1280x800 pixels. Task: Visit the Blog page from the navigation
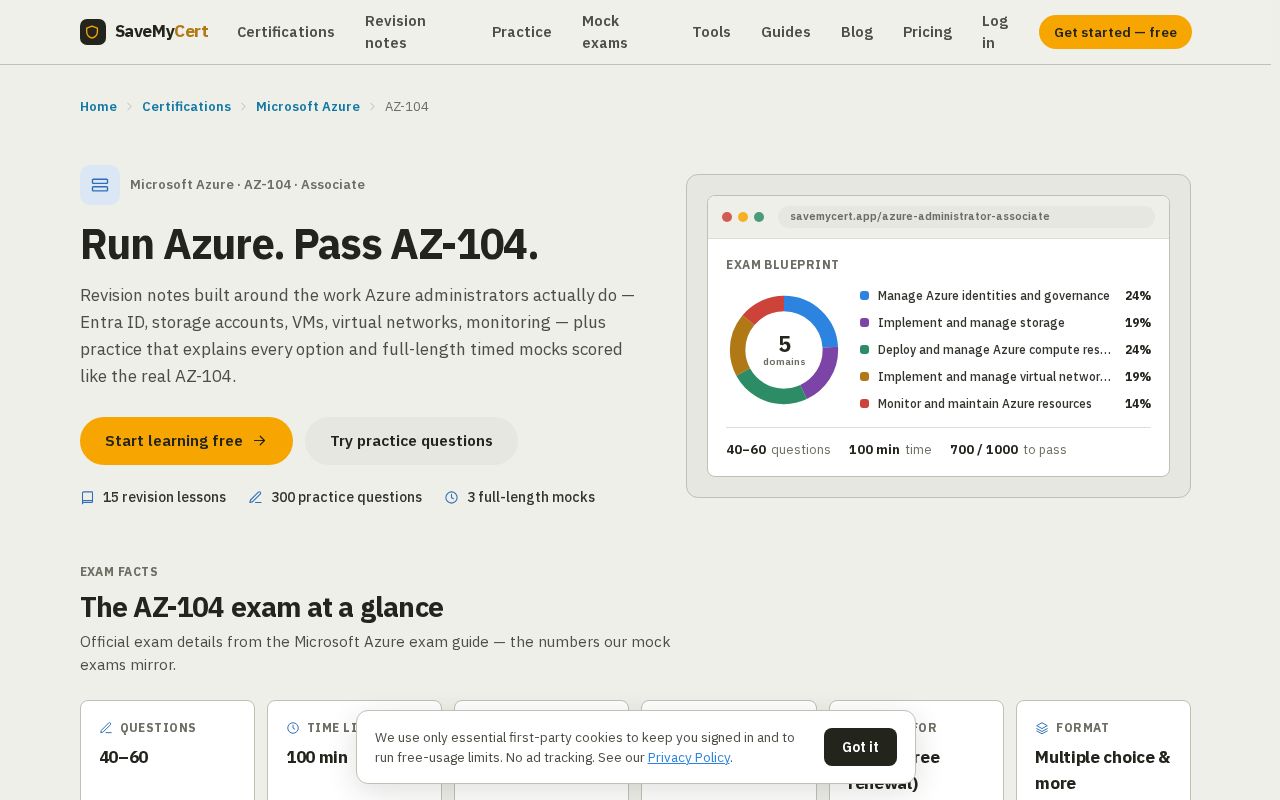[x=857, y=32]
